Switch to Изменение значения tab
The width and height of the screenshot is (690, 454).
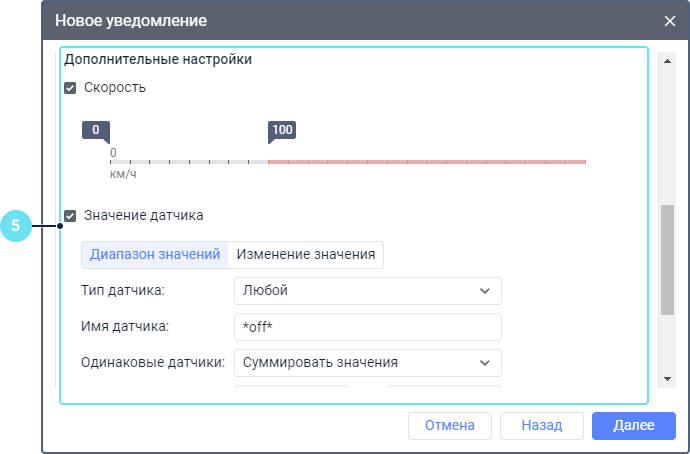[306, 254]
